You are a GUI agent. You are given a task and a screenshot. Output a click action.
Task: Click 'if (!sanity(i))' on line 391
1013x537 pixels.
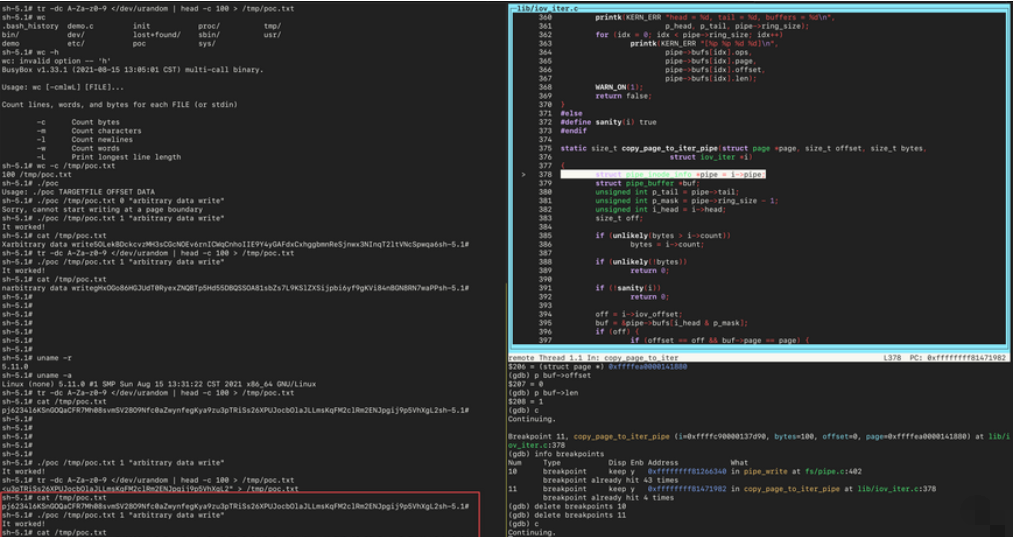pyautogui.click(x=628, y=288)
